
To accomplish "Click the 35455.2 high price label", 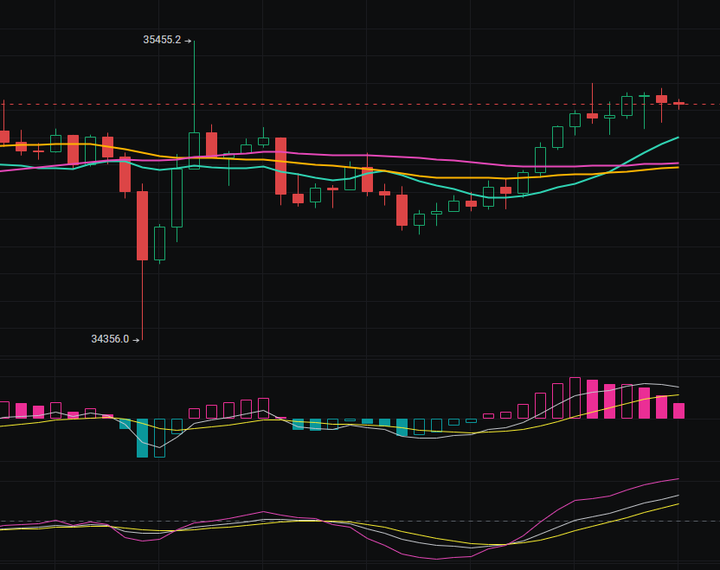I will pyautogui.click(x=162, y=40).
